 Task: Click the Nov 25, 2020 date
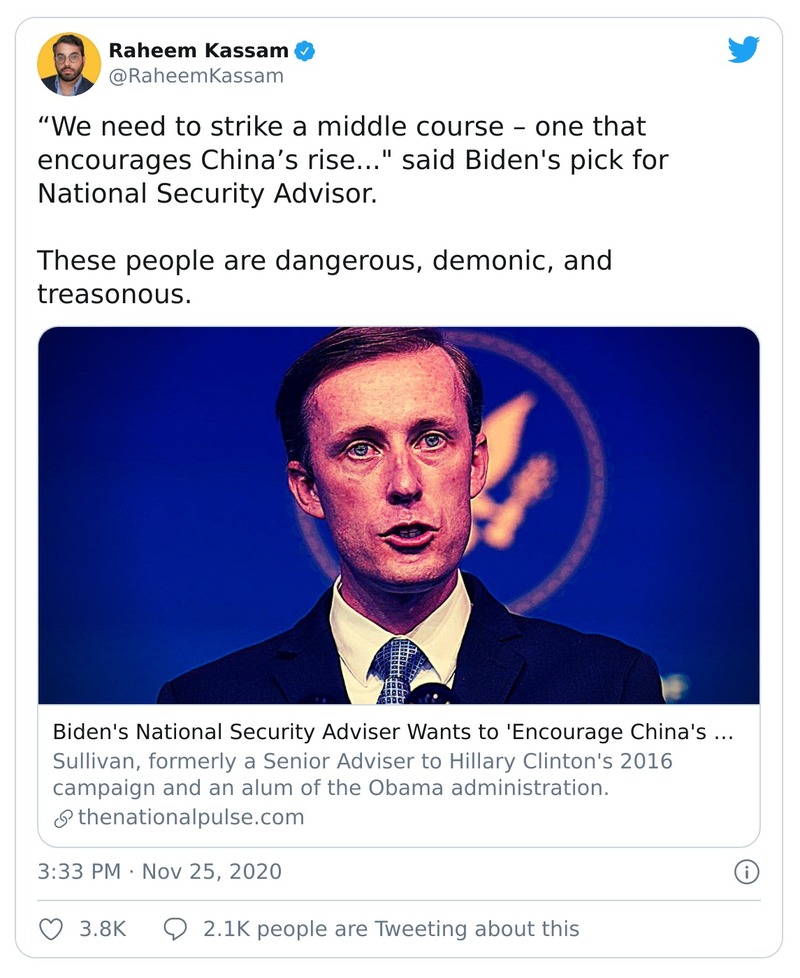[x=212, y=871]
